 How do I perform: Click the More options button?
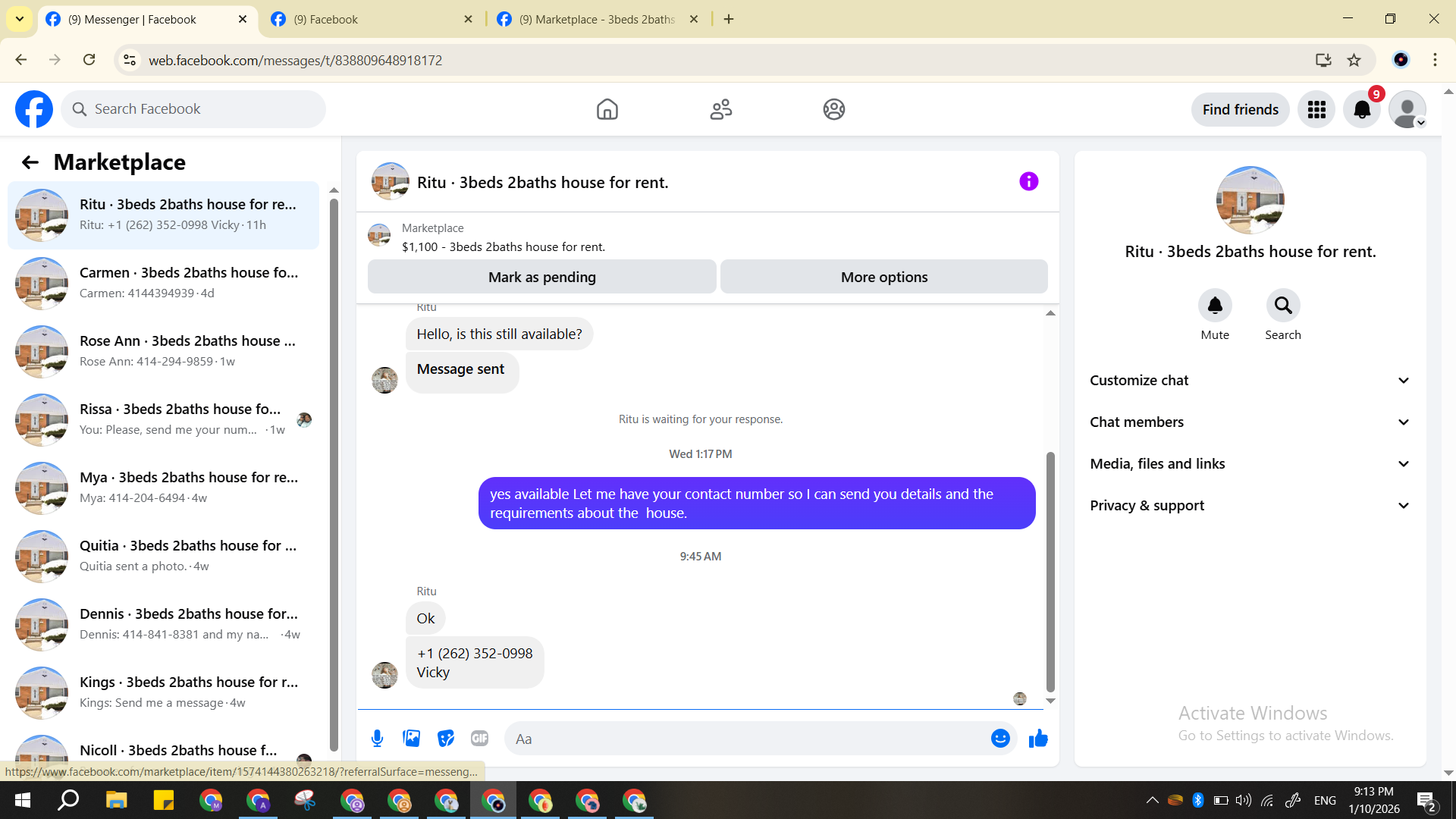[883, 277]
